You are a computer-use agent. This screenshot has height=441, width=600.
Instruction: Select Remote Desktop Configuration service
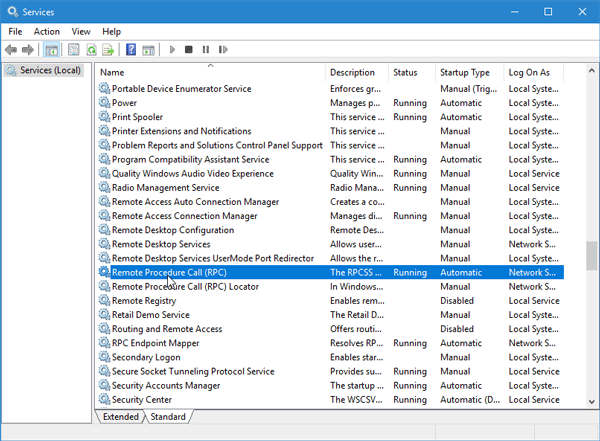pos(173,230)
